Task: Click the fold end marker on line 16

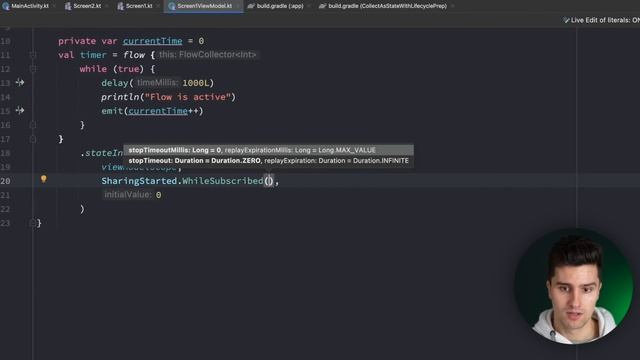Action: point(33,125)
